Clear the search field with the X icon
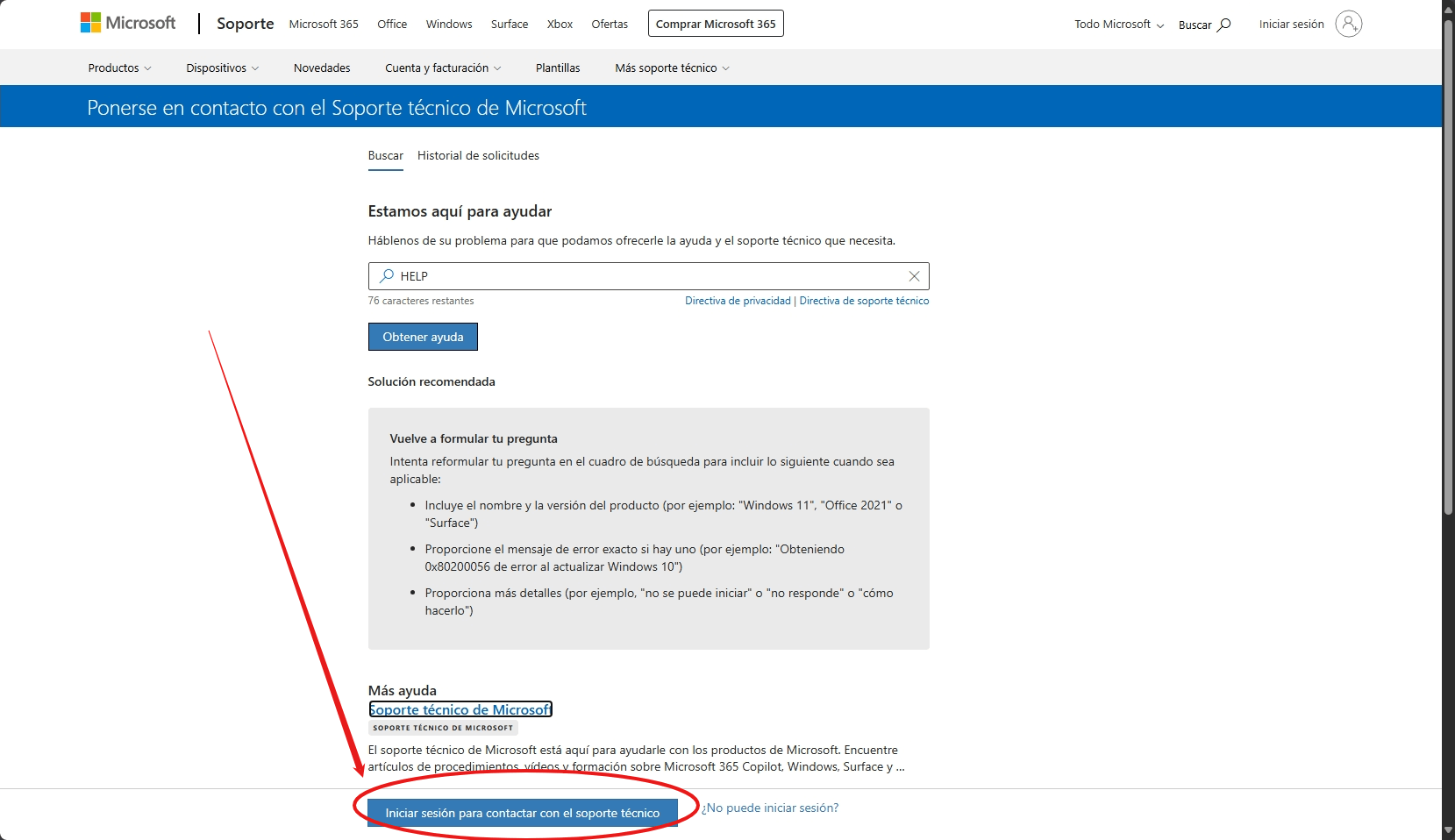The height and width of the screenshot is (840, 1455). pos(914,276)
